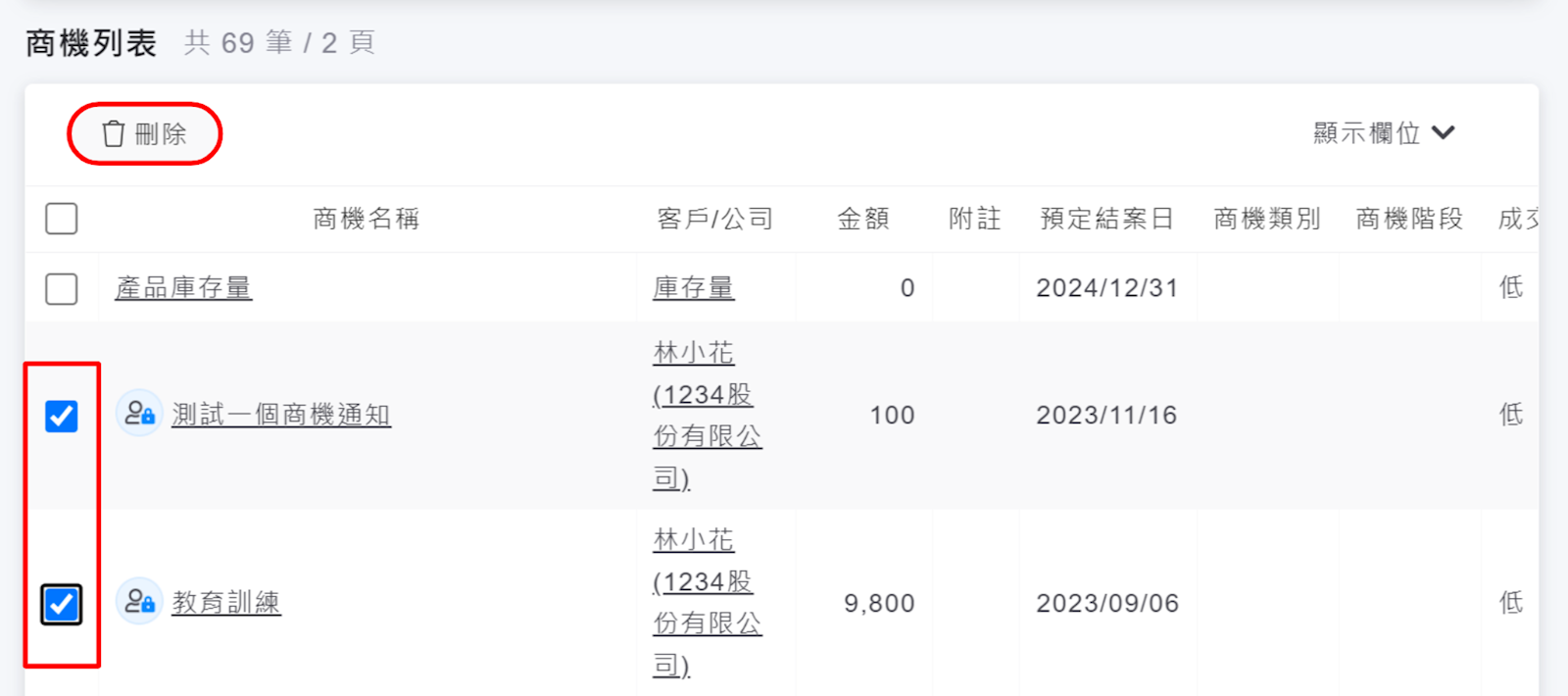
Task: Open the 產品庫存量 opportunity link
Action: (x=183, y=287)
